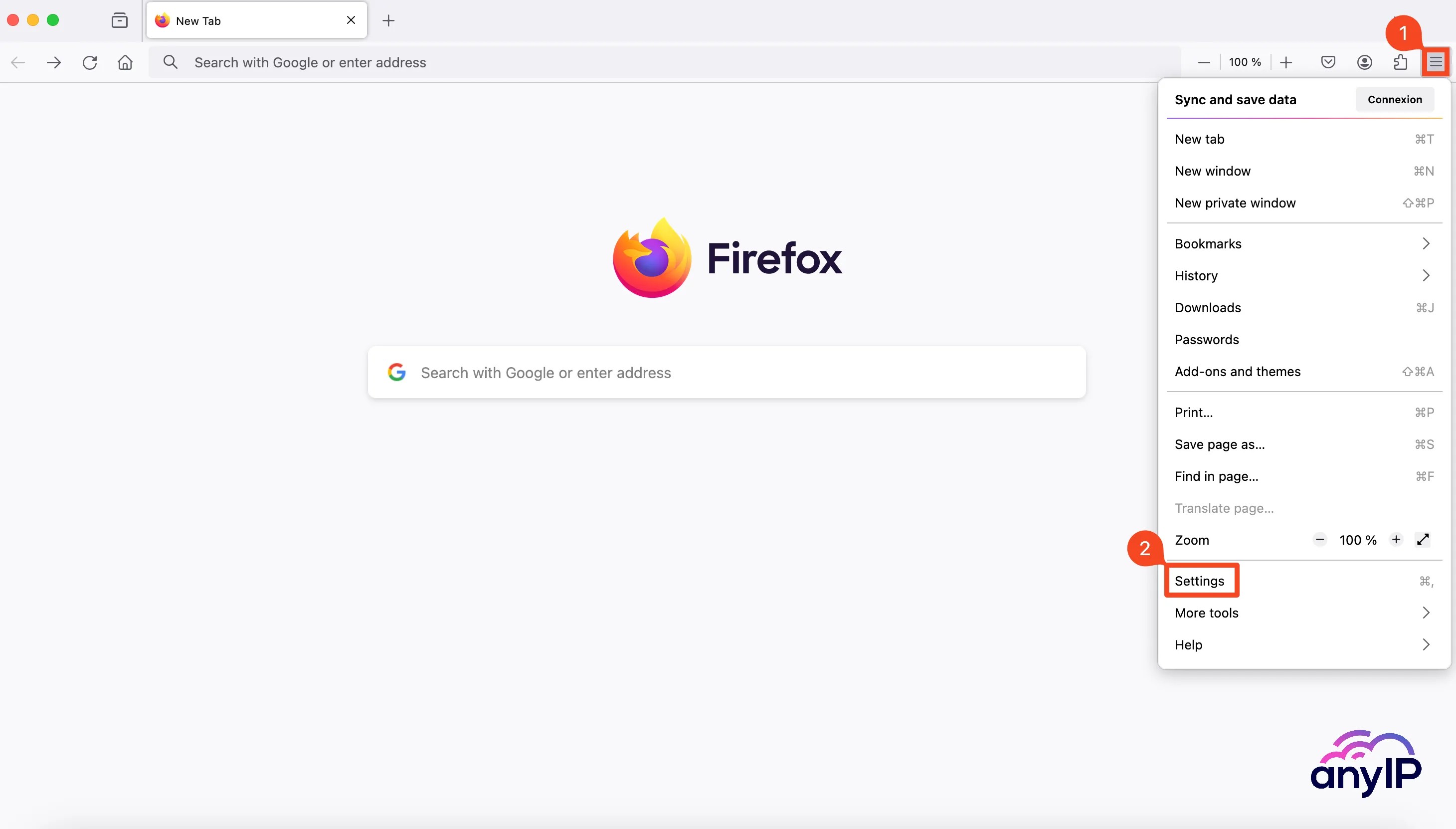
Task: Click the home page navigation icon
Action: [123, 62]
